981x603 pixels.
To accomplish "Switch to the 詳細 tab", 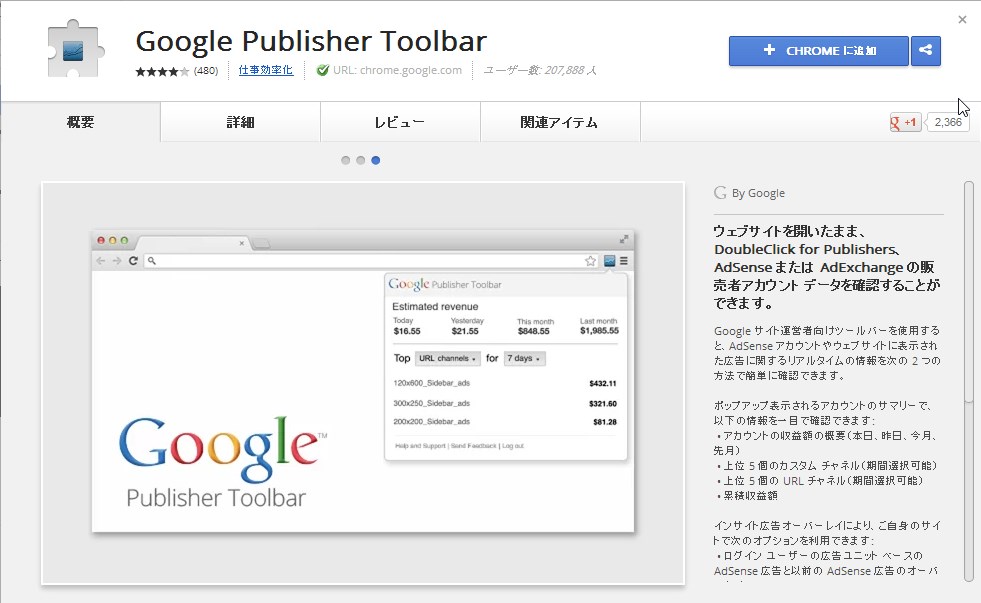I will pyautogui.click(x=240, y=122).
